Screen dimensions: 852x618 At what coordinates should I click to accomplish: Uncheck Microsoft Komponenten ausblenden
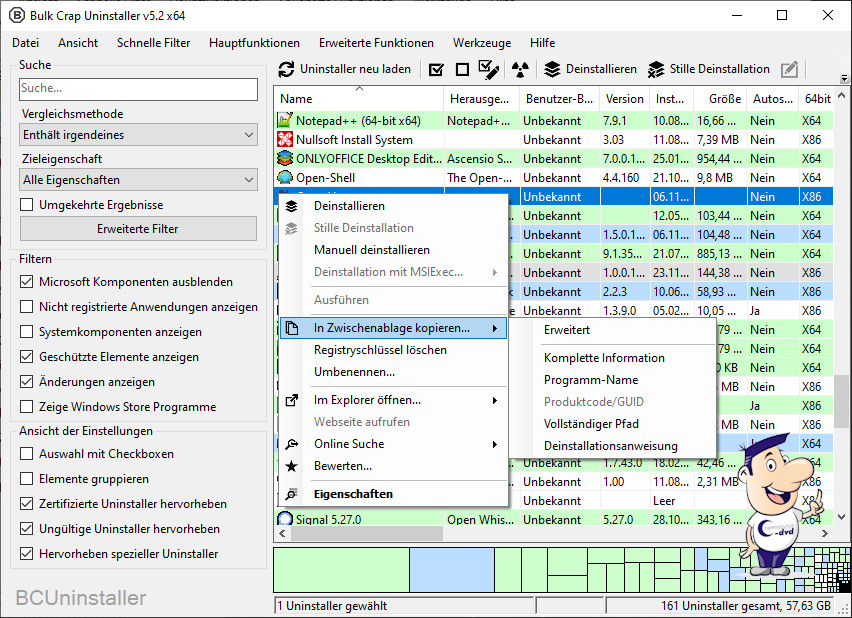27,282
